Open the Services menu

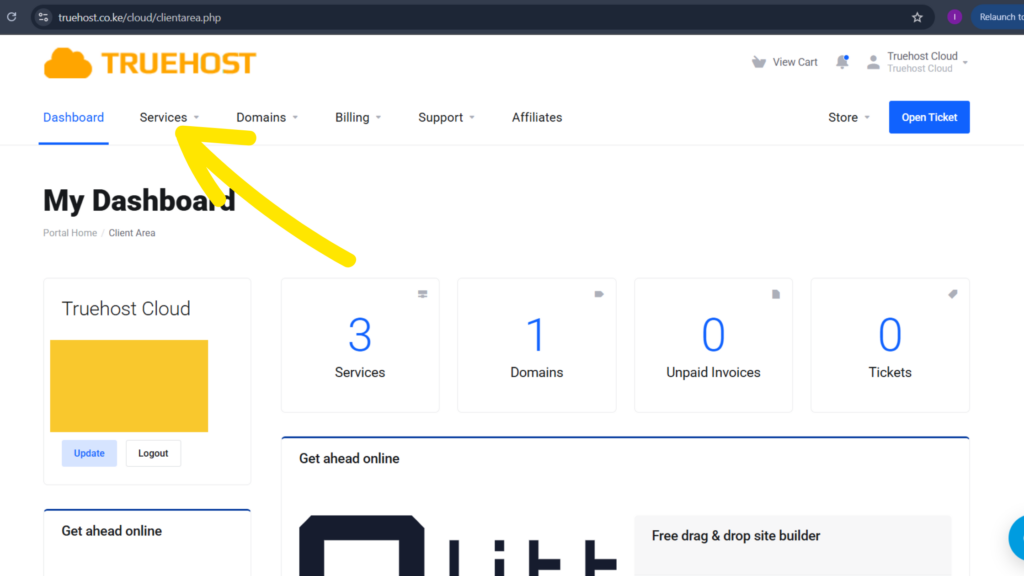169,118
